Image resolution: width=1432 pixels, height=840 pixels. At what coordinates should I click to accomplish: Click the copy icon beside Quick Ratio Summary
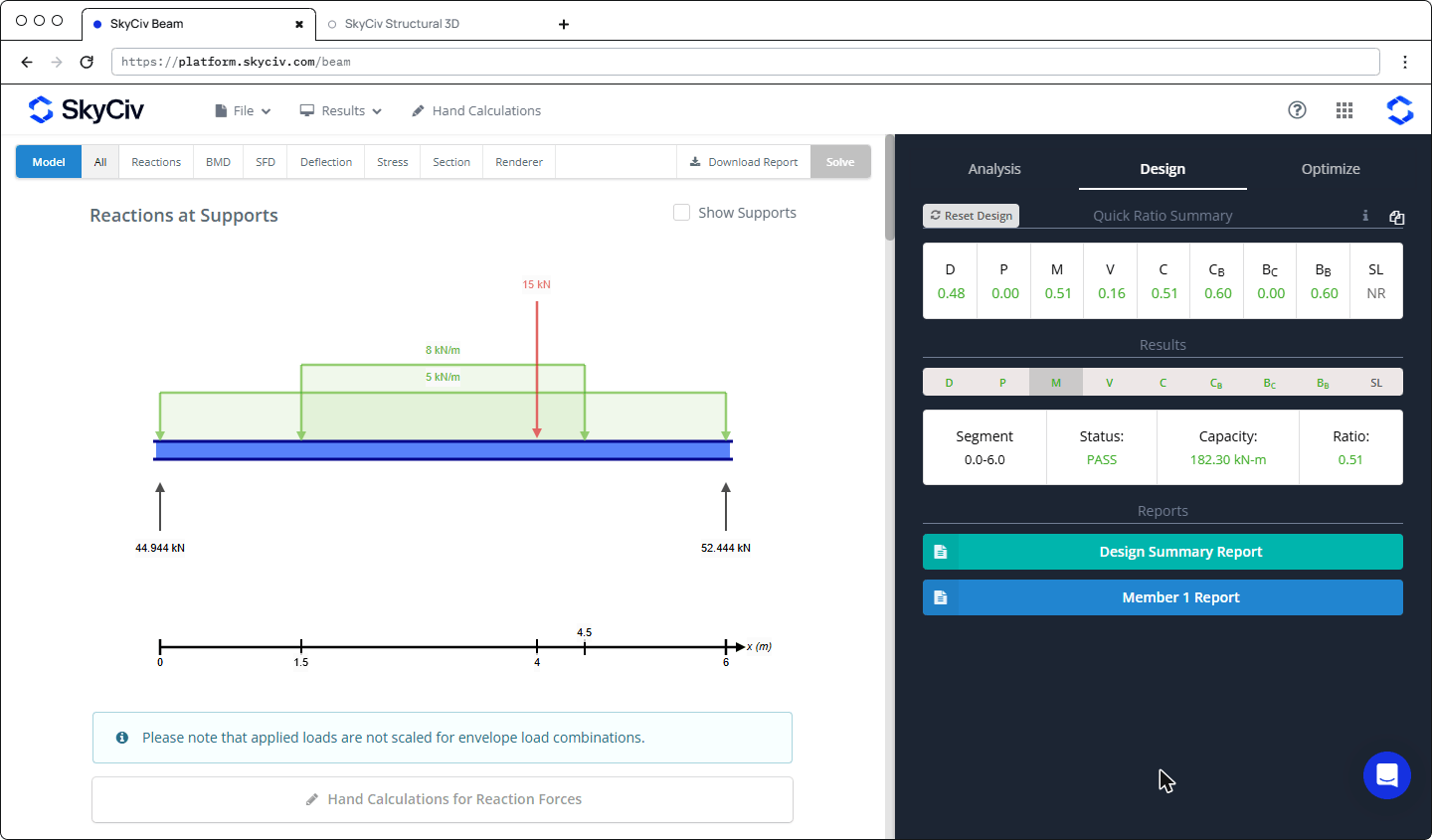(x=1396, y=217)
